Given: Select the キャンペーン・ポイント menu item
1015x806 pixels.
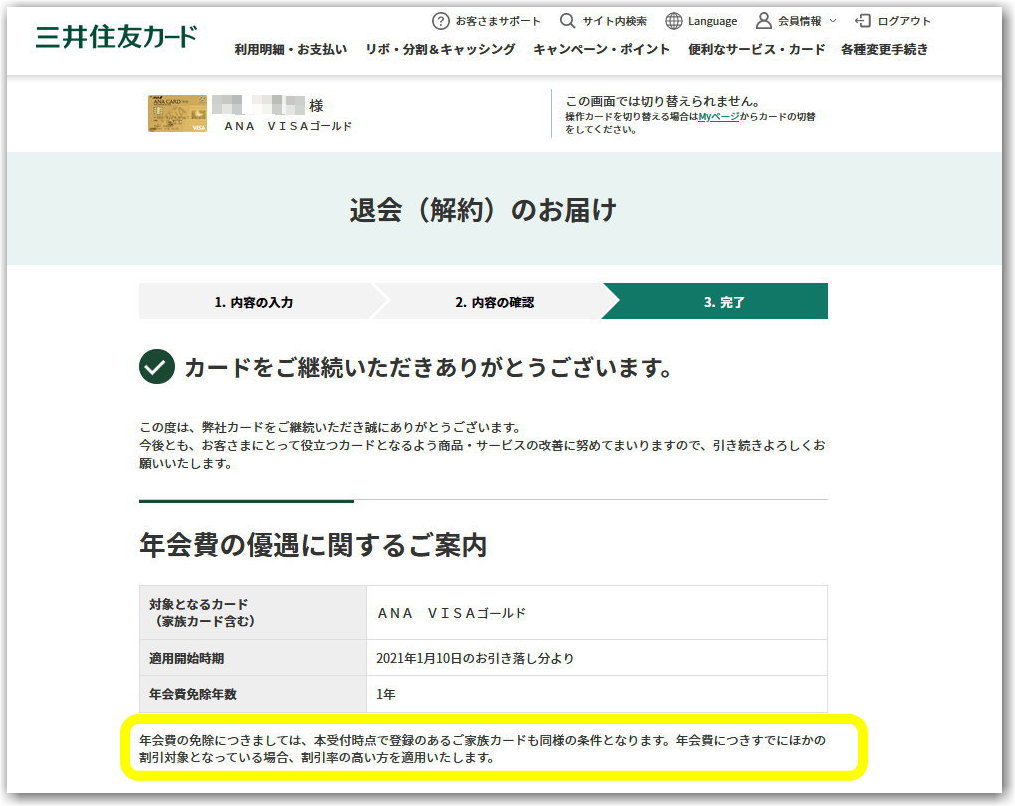Looking at the screenshot, I should pyautogui.click(x=602, y=48).
